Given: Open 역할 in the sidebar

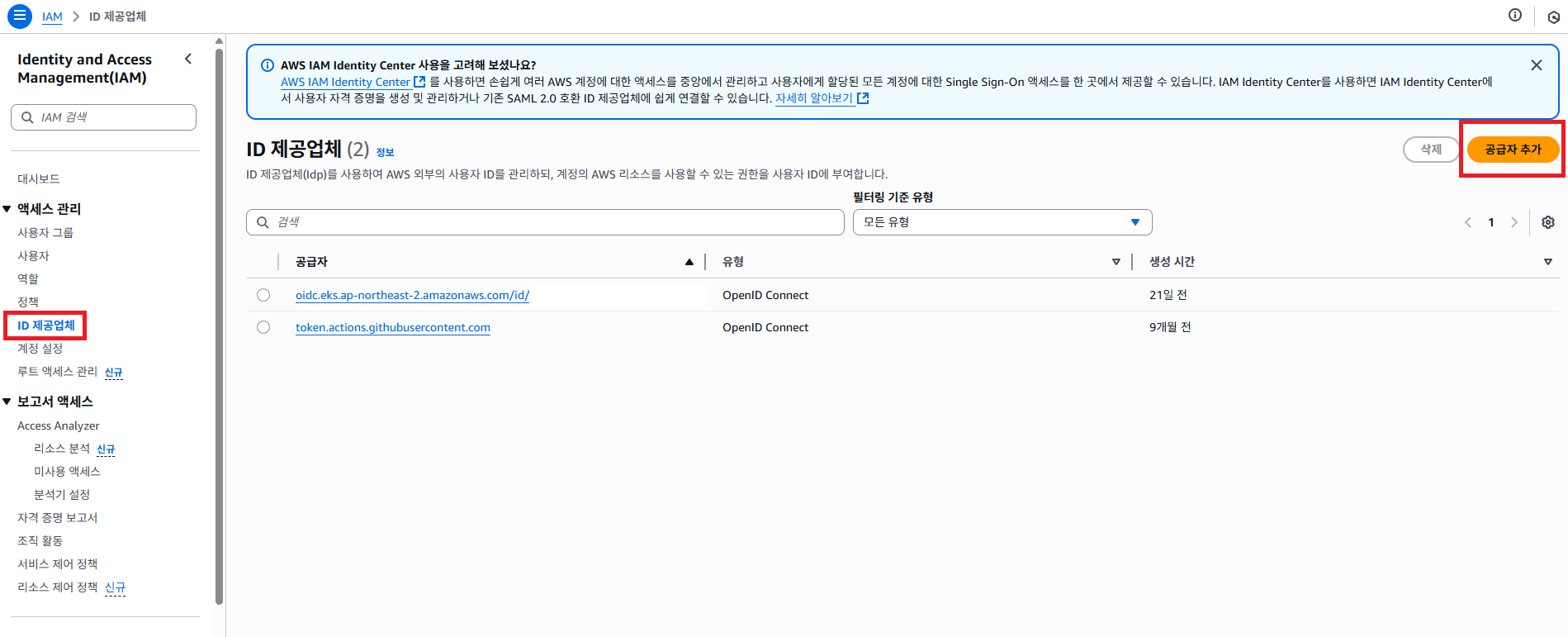Looking at the screenshot, I should pyautogui.click(x=28, y=278).
